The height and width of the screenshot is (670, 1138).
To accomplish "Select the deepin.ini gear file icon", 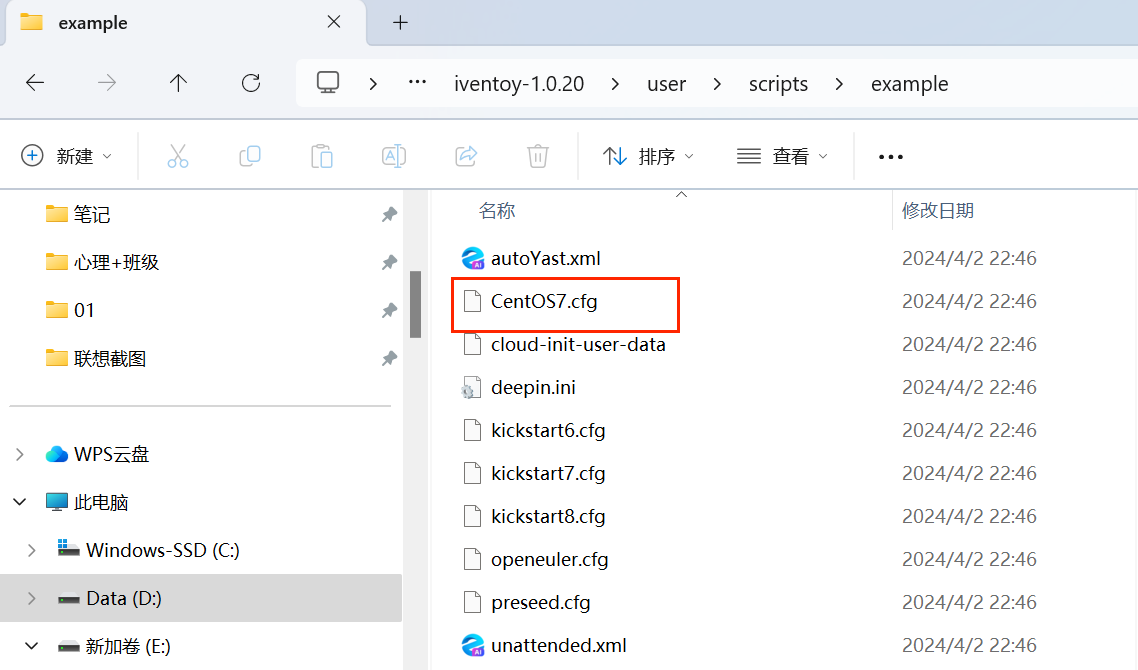I will [472, 388].
